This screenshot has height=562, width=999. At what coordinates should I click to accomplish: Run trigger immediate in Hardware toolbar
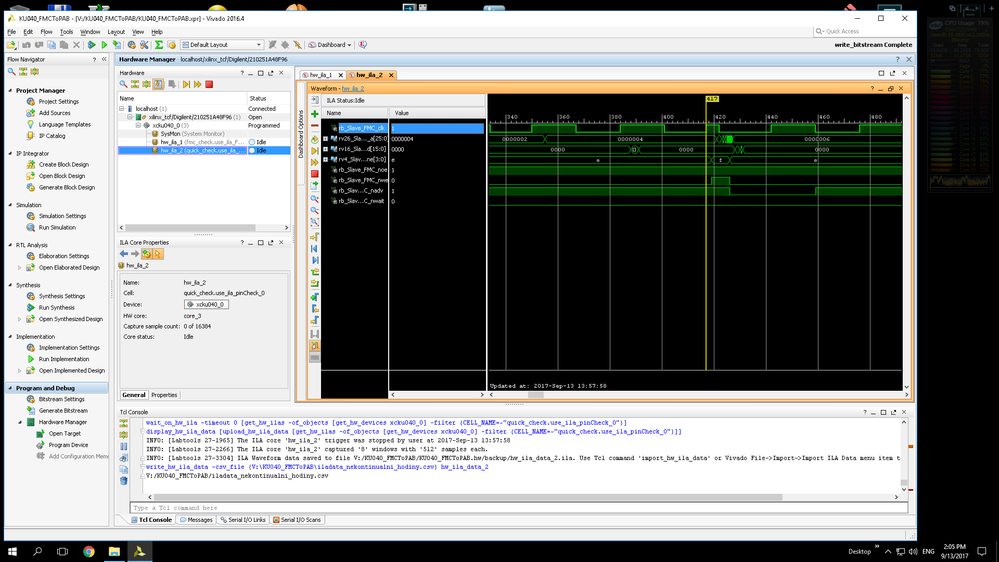198,84
